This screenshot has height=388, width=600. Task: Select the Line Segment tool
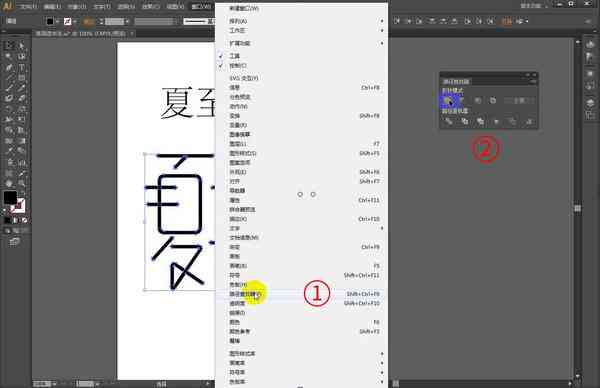tap(9, 78)
